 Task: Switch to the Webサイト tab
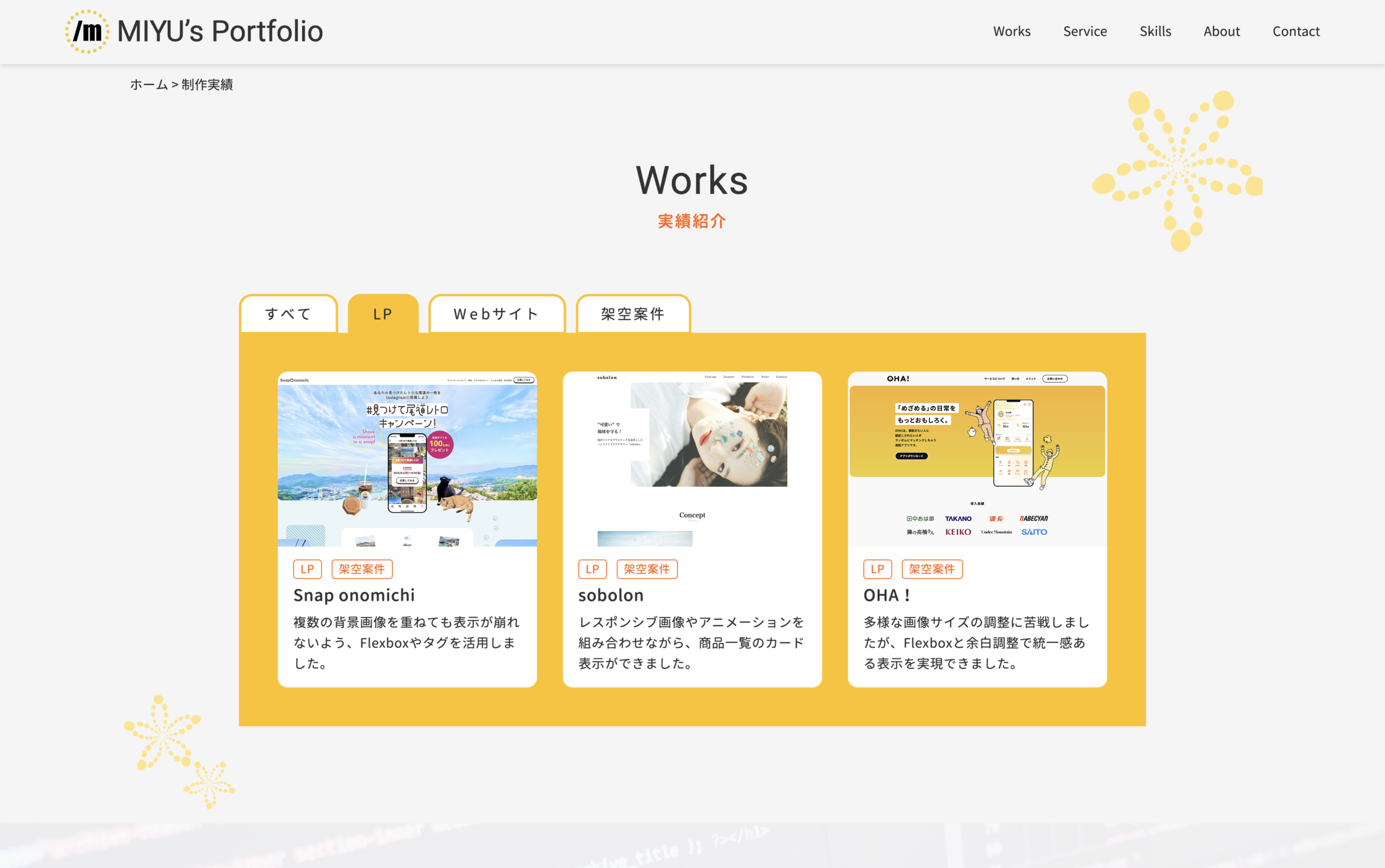(497, 314)
